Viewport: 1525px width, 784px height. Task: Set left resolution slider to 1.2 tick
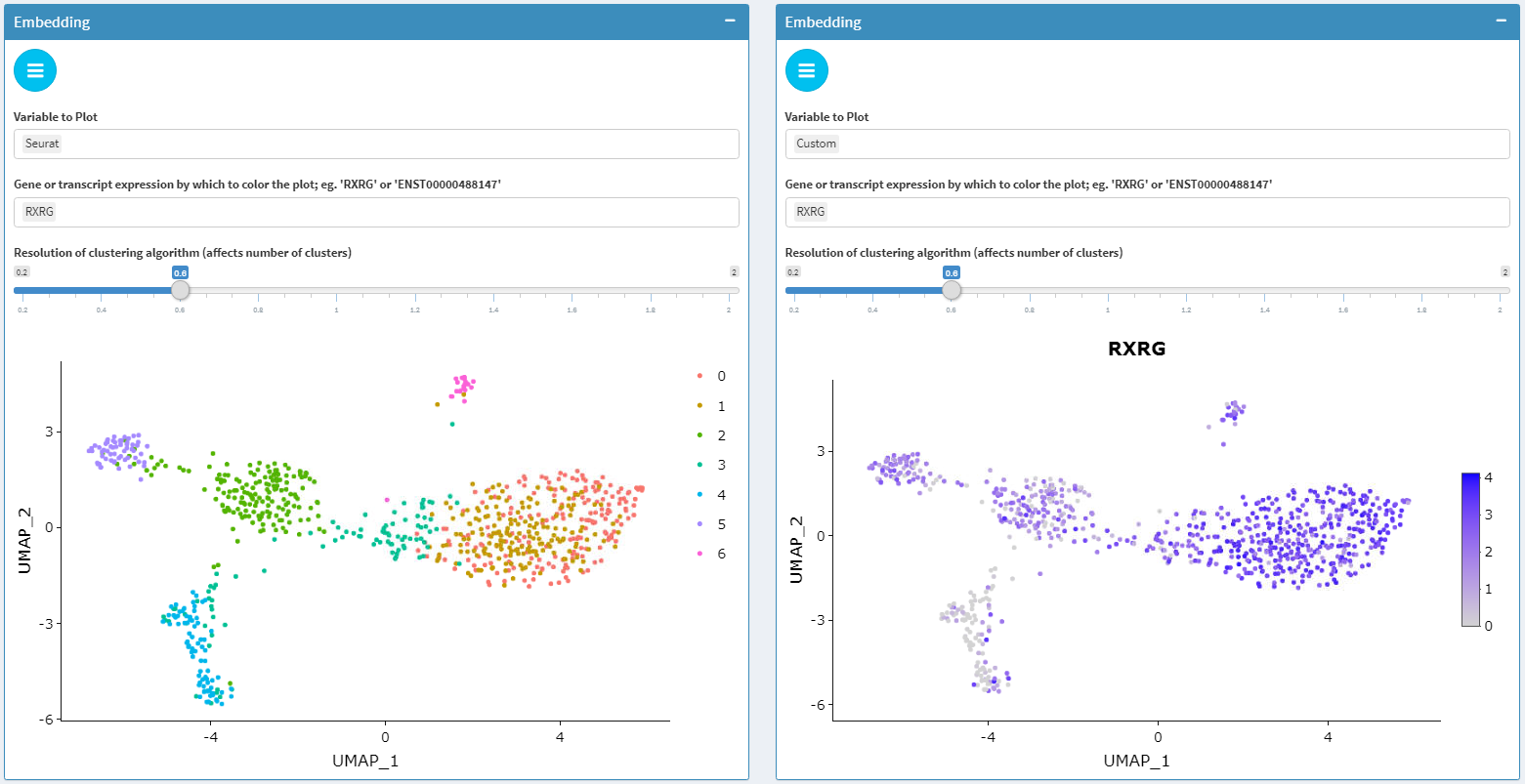click(x=415, y=290)
